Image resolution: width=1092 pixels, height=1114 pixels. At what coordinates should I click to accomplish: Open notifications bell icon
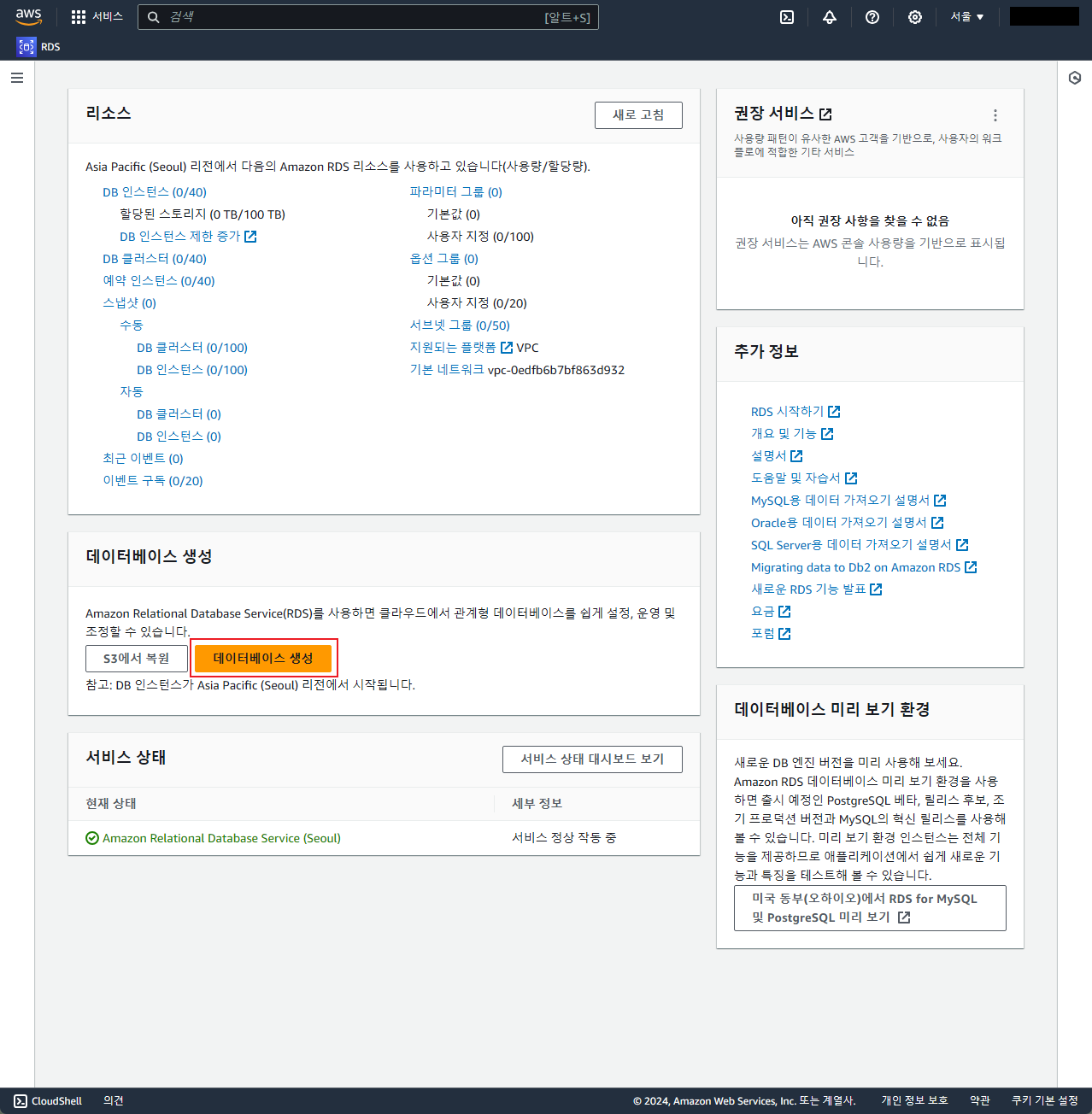(x=830, y=17)
